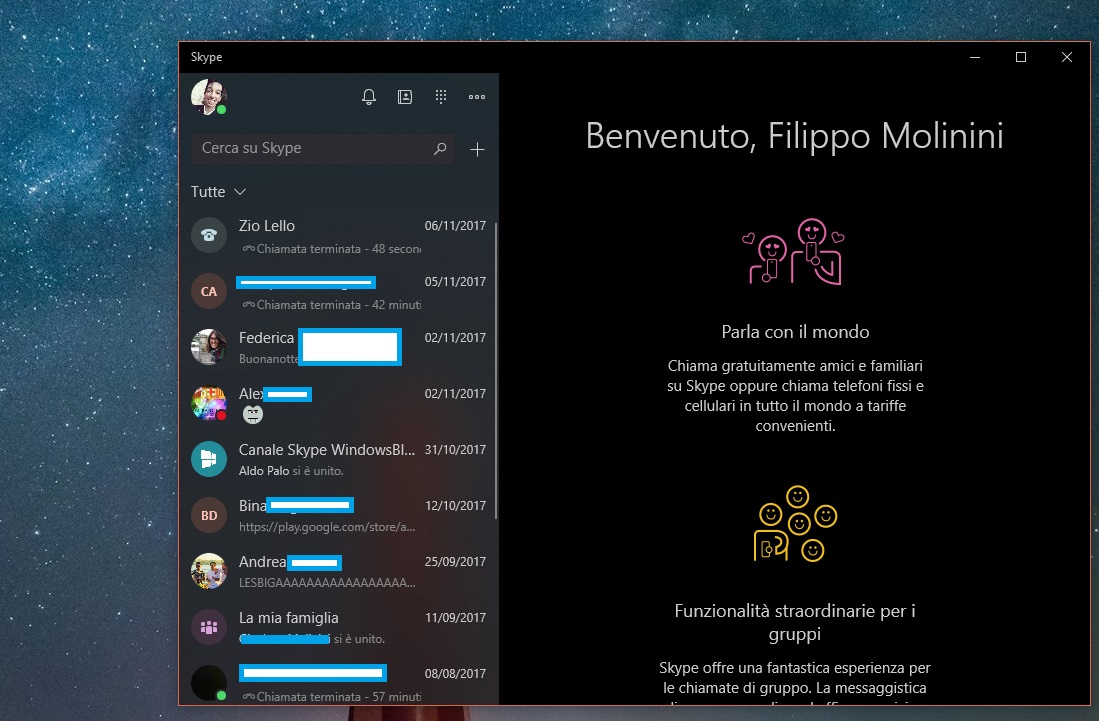
Task: Open the Bina conversation
Action: coord(339,516)
